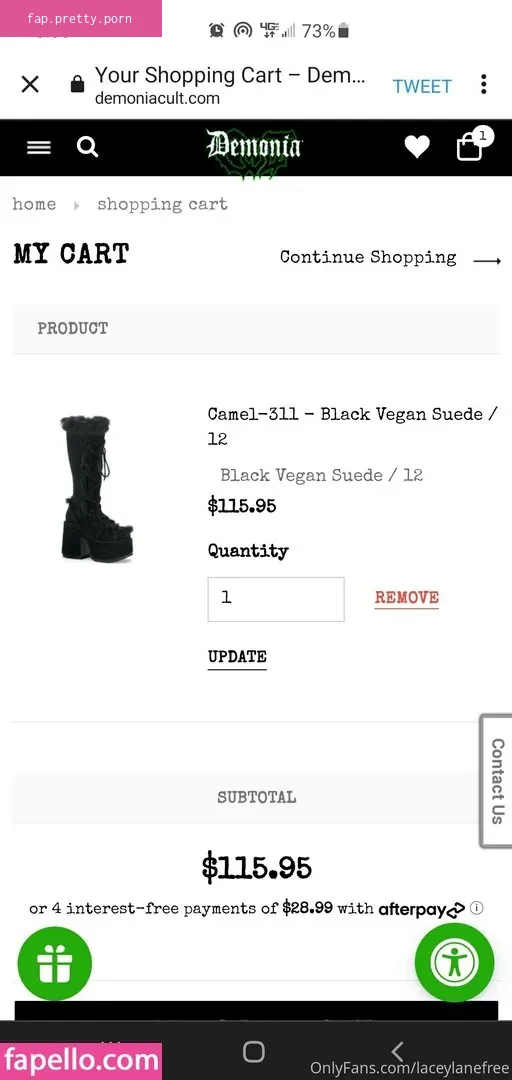The image size is (512, 1080).
Task: Open the Camel-311 boot thumbnail
Action: tap(96, 488)
